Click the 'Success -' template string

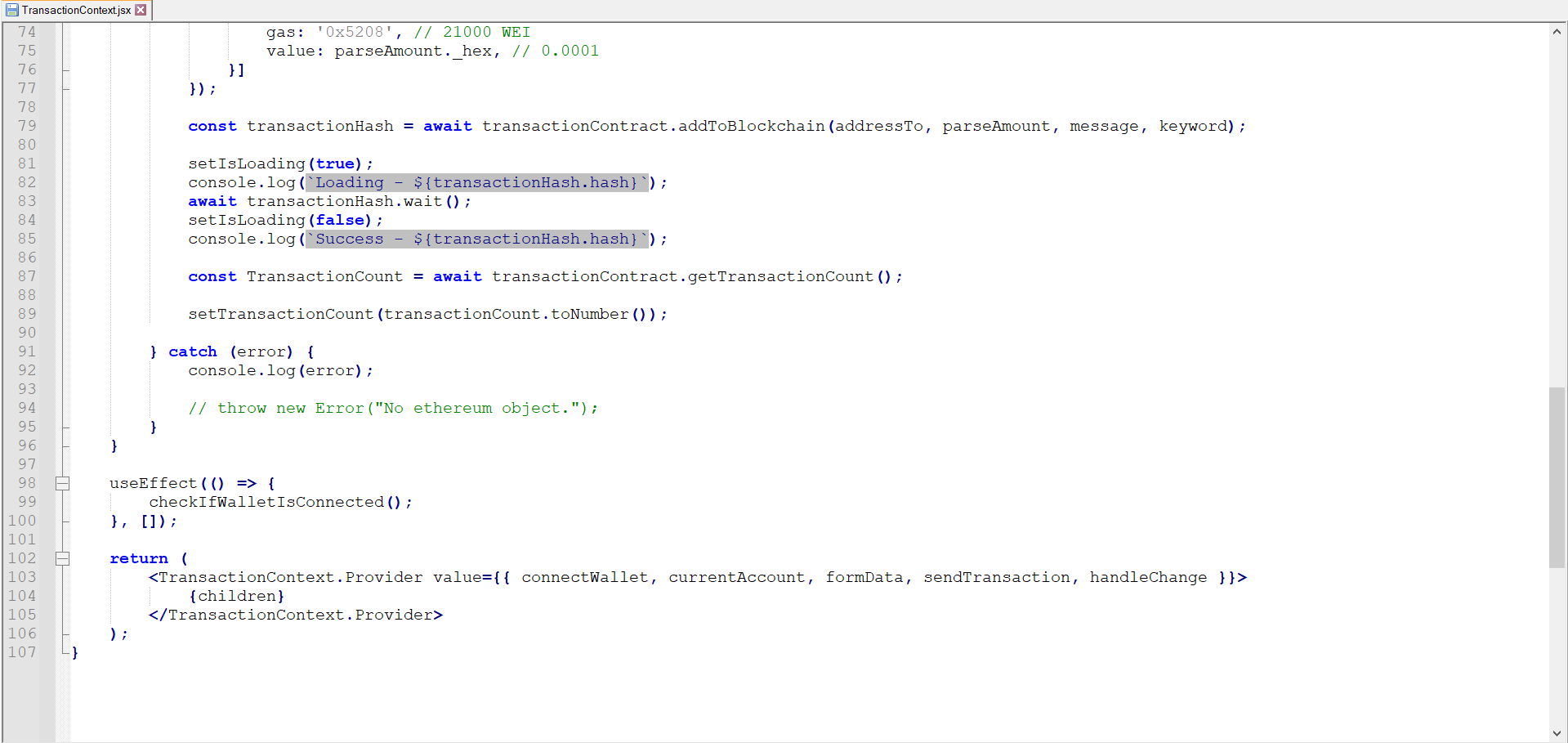[x=477, y=239]
